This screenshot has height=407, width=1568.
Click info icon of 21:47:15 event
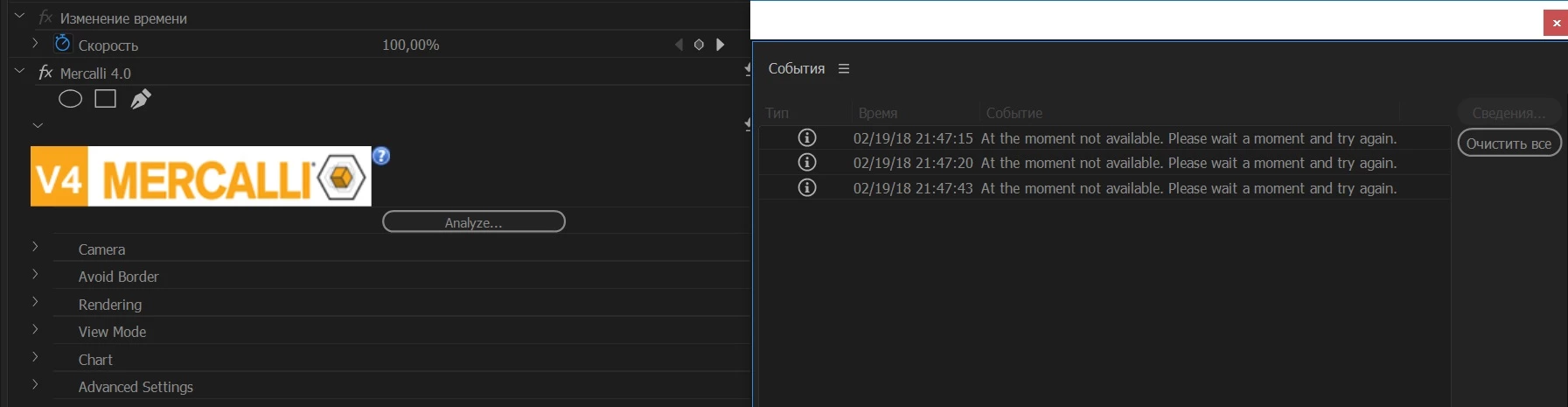click(x=807, y=137)
